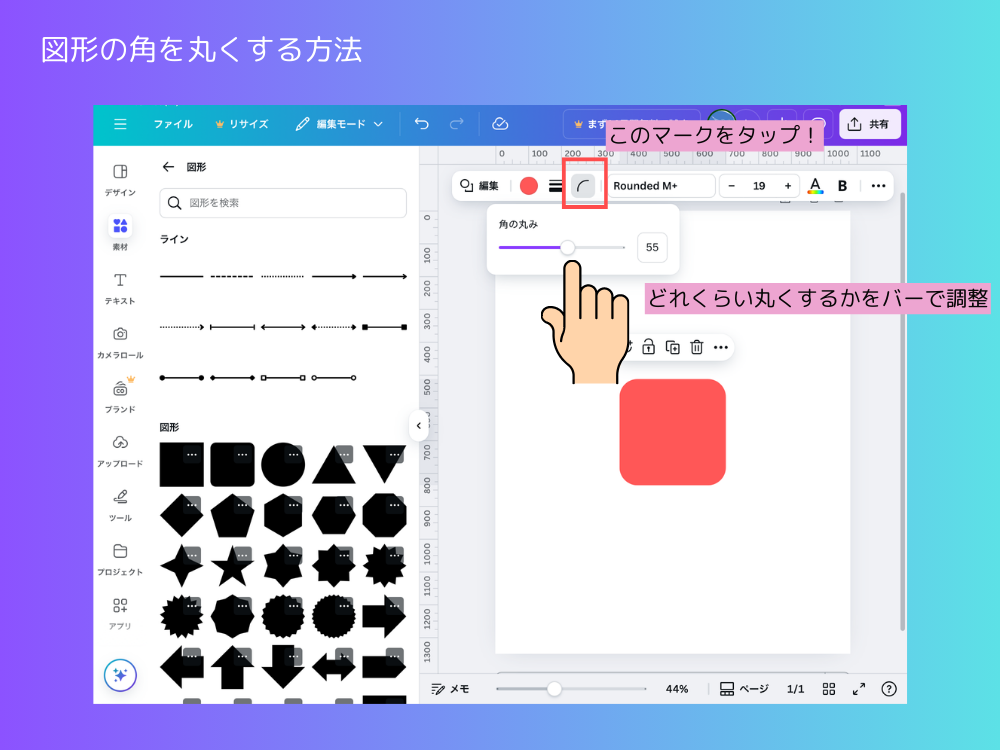Click the corner rounding icon in the toolbar

pos(584,185)
